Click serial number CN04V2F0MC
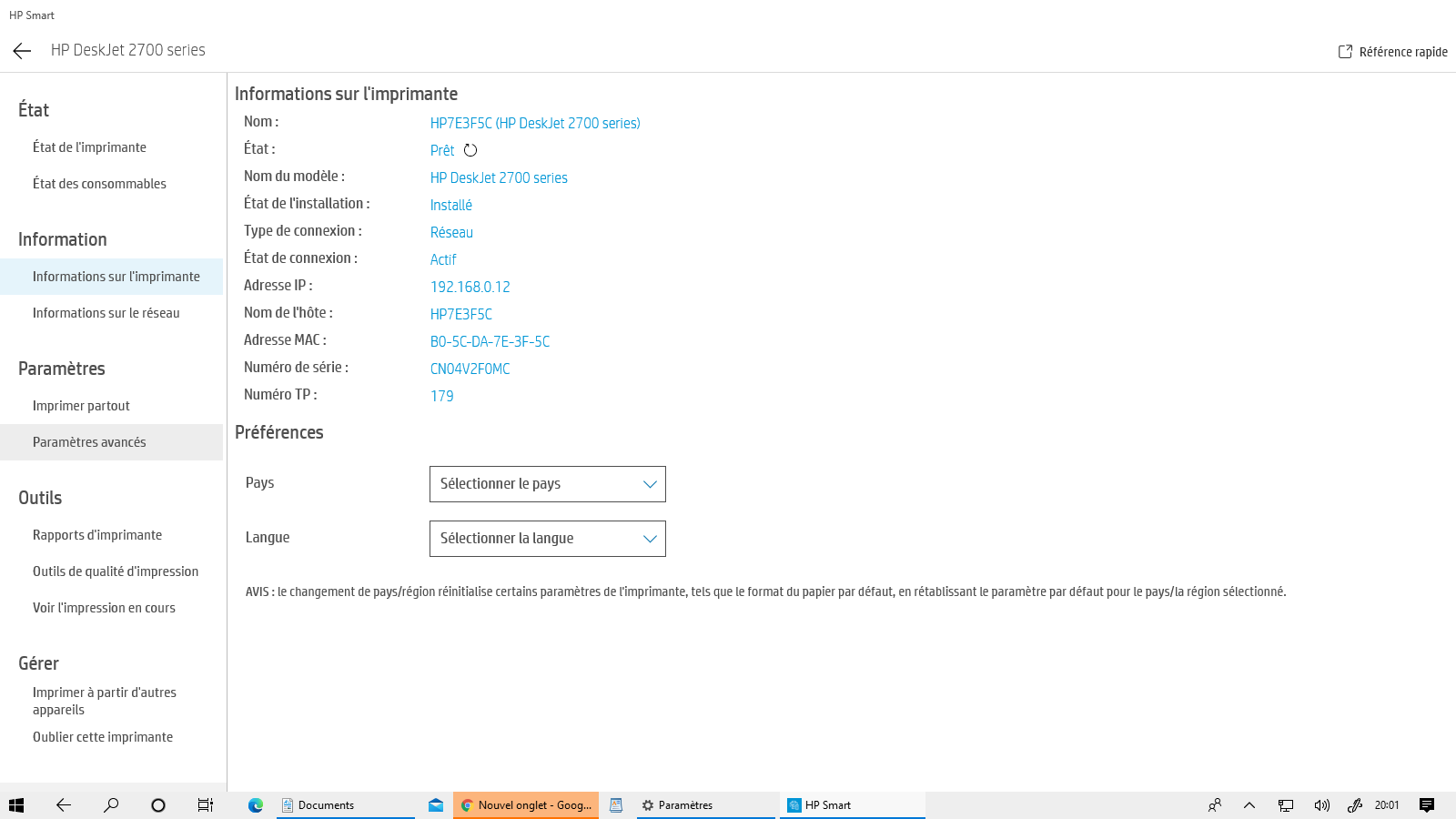Viewport: 1456px width, 819px height. pyautogui.click(x=470, y=369)
